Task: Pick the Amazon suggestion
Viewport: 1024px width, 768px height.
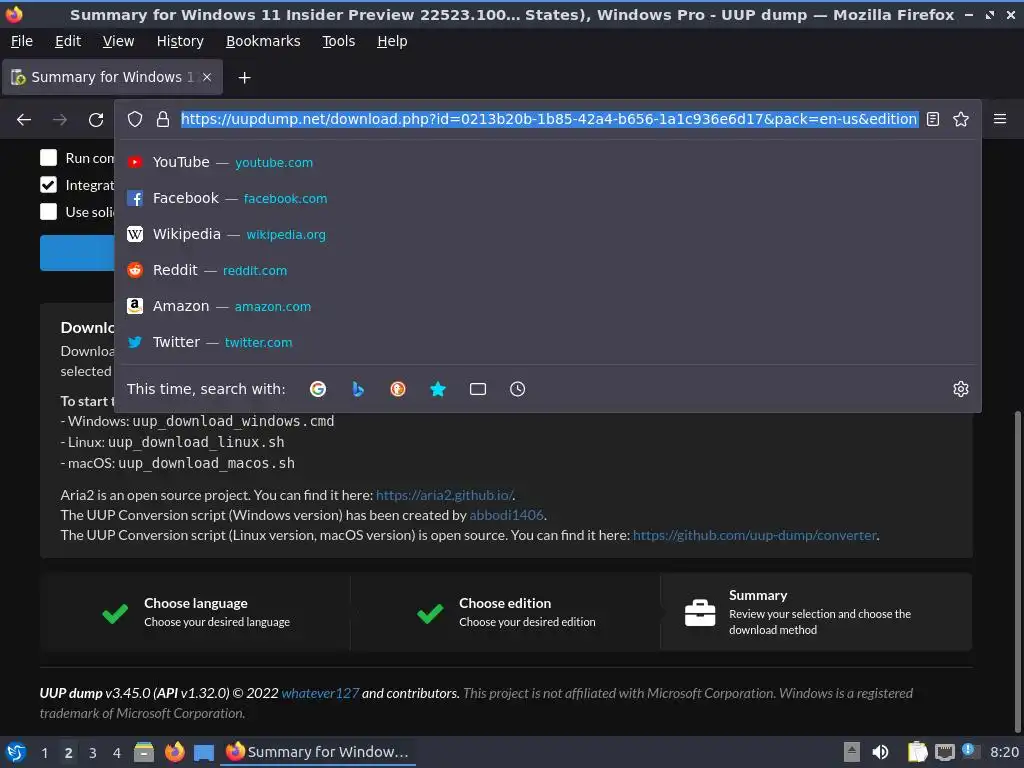Action: pyautogui.click(x=547, y=306)
